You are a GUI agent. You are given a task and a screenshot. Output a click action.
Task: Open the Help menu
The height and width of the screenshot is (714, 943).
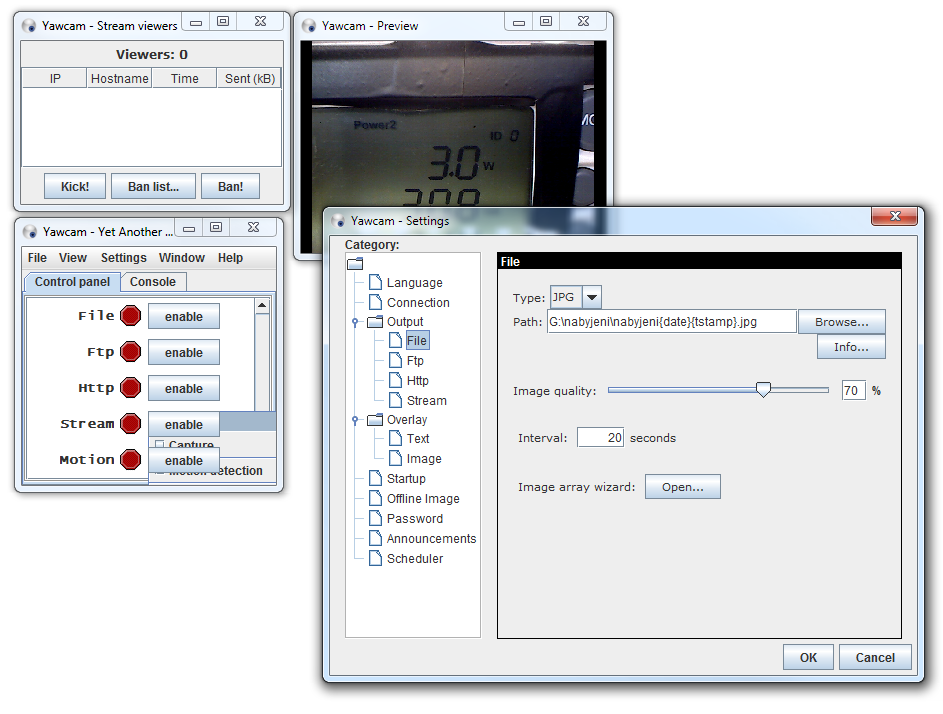[230, 257]
